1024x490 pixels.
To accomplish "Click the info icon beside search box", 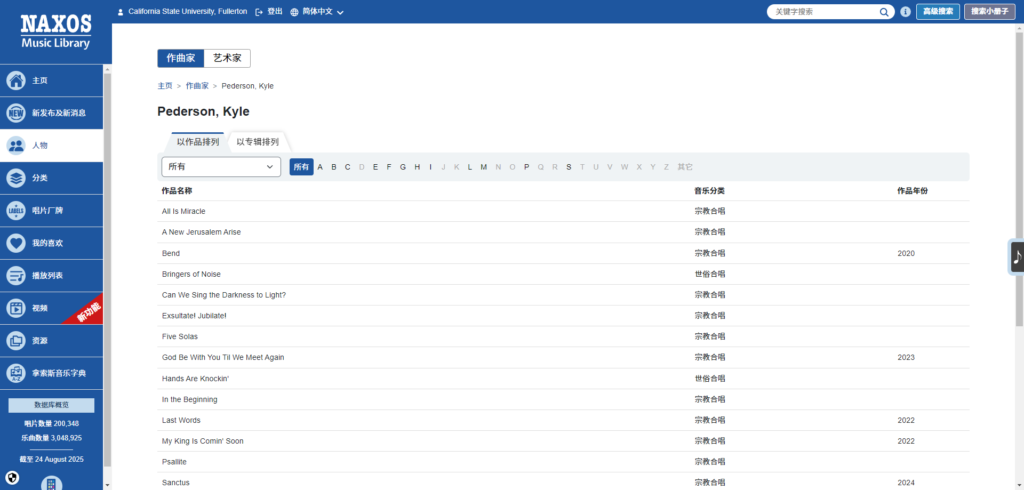I will click(x=905, y=12).
